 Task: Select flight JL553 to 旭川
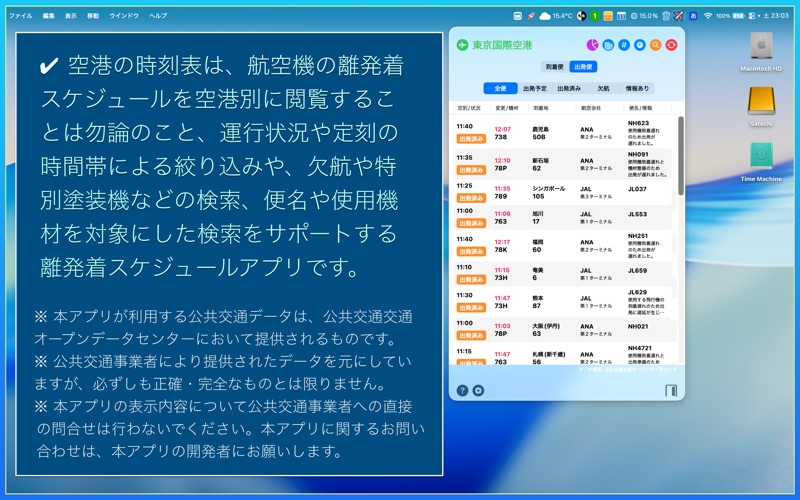click(x=563, y=217)
